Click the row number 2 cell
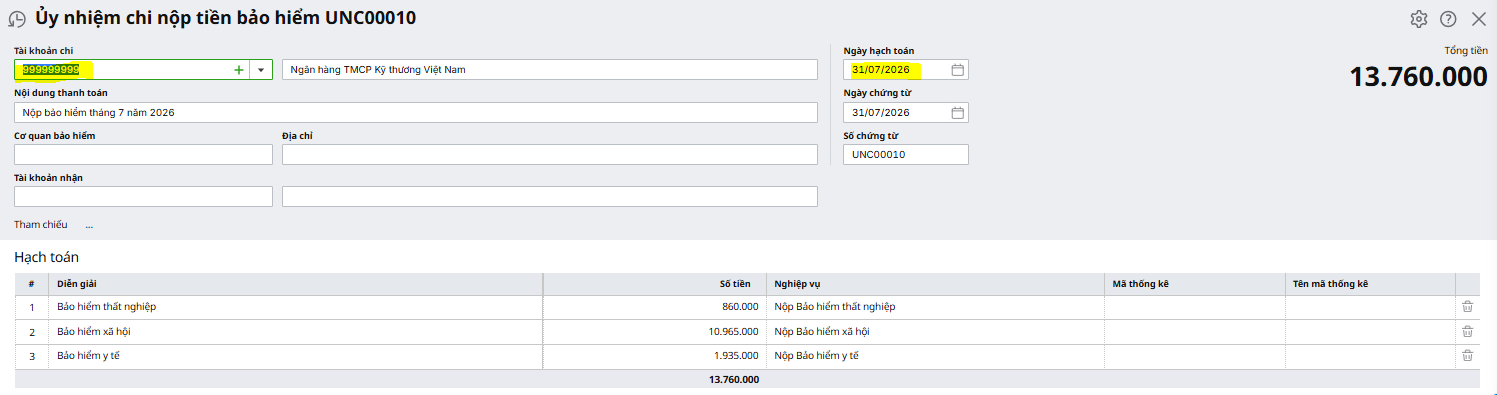The height and width of the screenshot is (395, 1497). click(32, 332)
